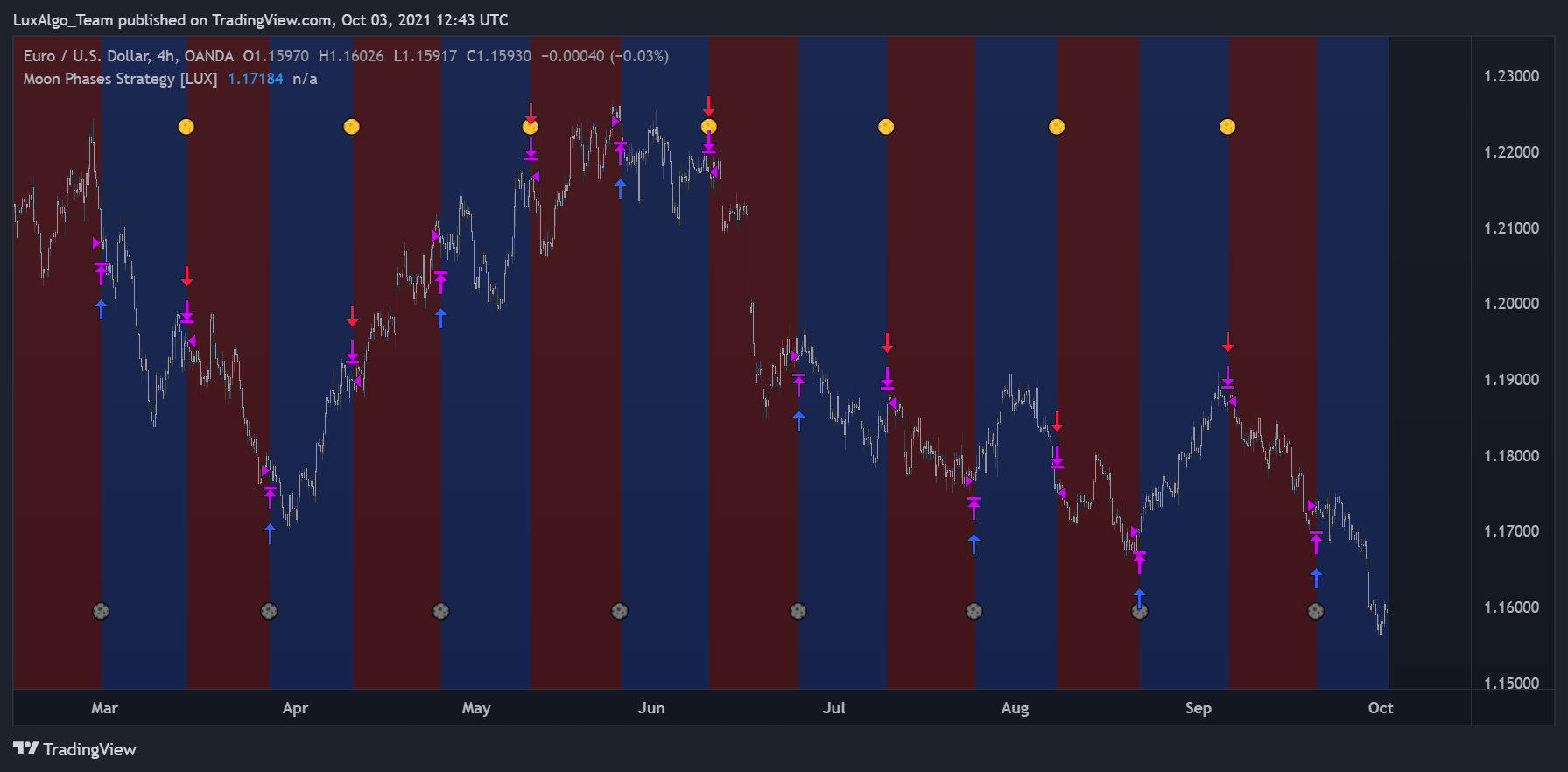Click the Sep label on time axis
This screenshot has height=772, width=1568.
[x=1198, y=708]
